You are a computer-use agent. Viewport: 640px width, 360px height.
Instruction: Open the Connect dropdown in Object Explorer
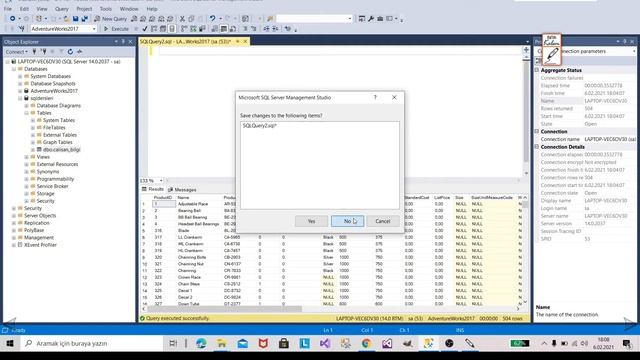pos(17,52)
